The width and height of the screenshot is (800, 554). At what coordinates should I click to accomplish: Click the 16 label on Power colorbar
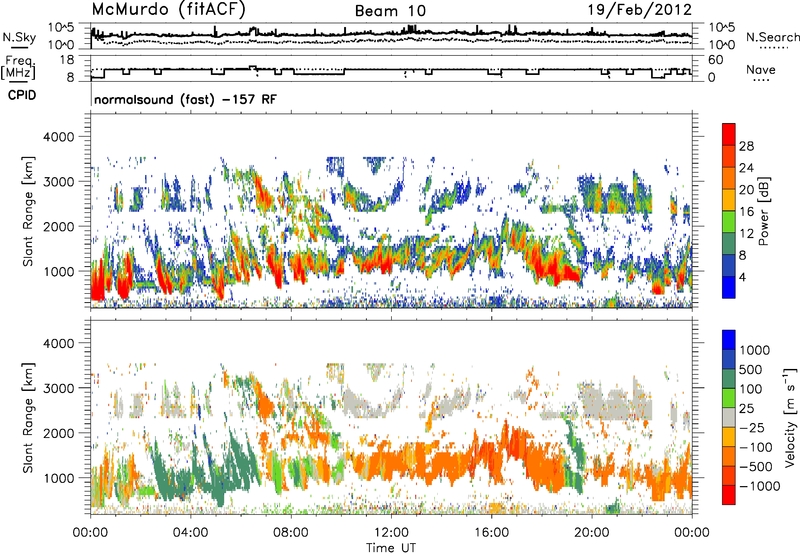(746, 212)
